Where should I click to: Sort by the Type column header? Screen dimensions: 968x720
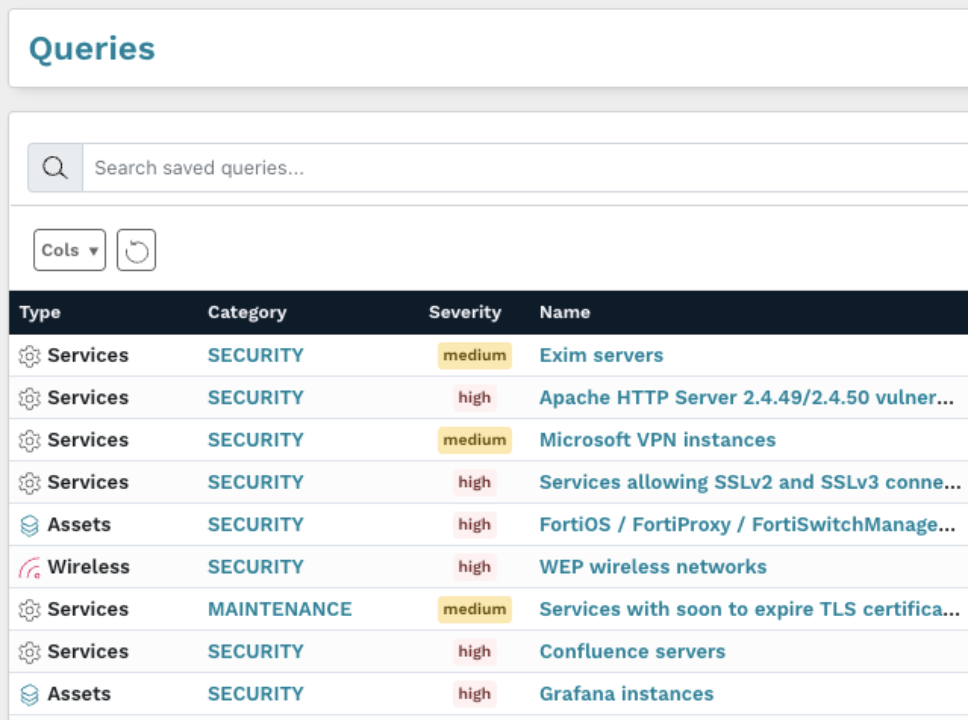click(40, 312)
